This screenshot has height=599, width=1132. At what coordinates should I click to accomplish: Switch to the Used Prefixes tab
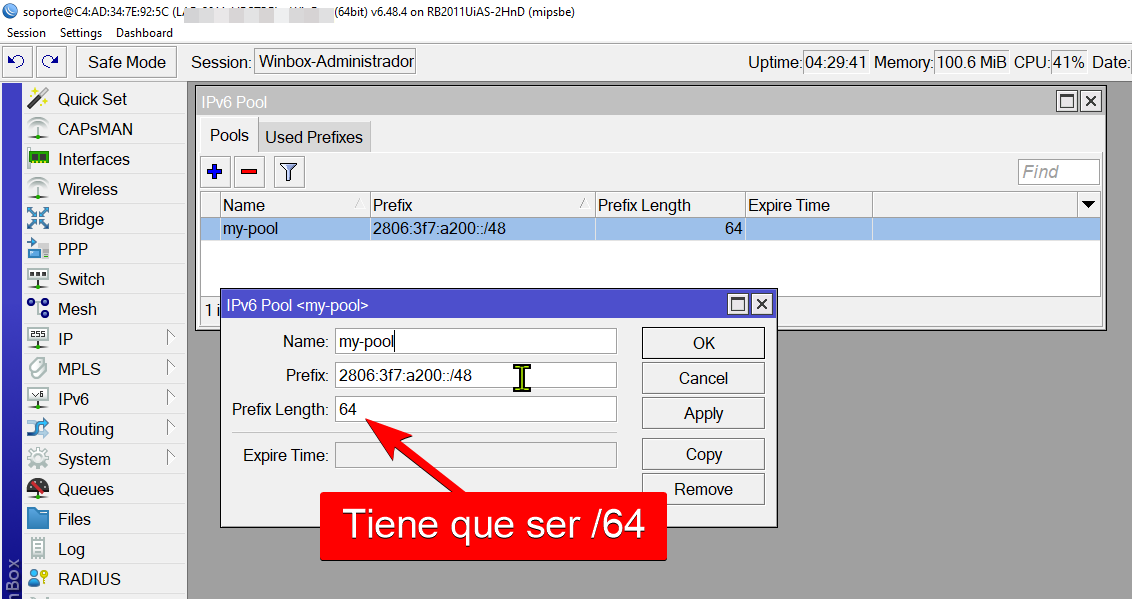(314, 135)
